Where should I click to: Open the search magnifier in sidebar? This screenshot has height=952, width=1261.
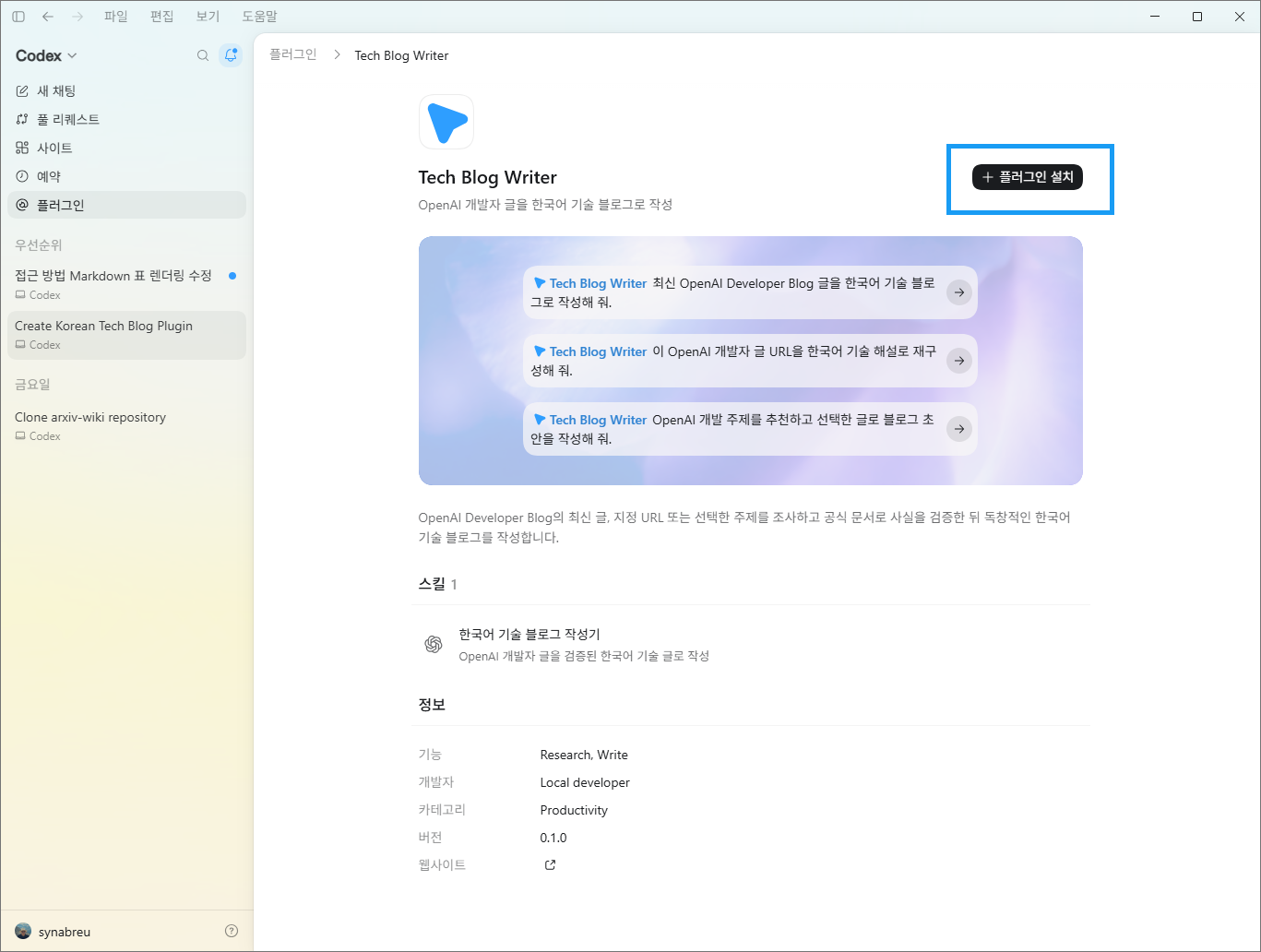point(203,55)
